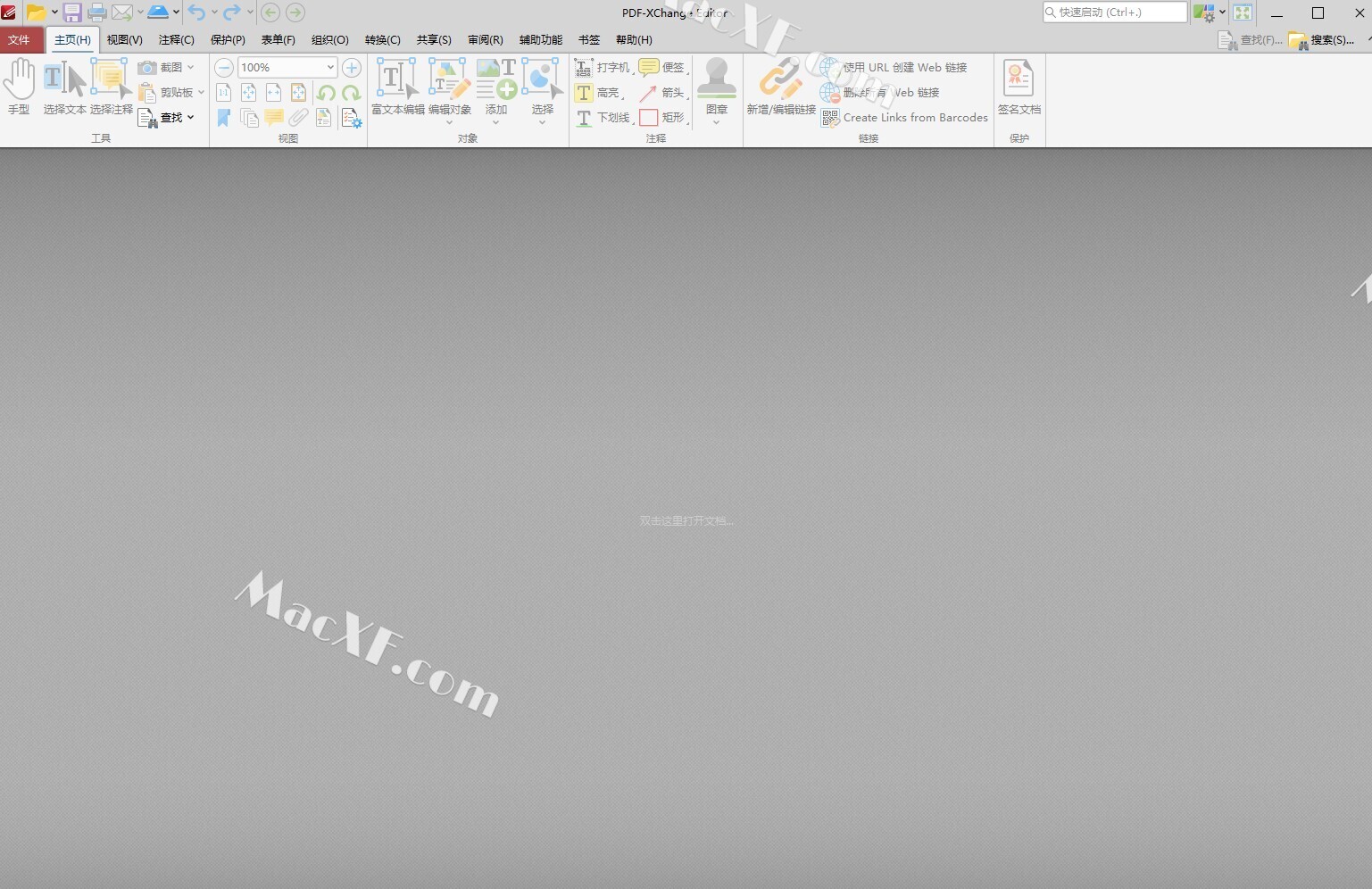The image size is (1372, 889).
Task: Open the Properties pane checklist-gear icon
Action: 351,117
